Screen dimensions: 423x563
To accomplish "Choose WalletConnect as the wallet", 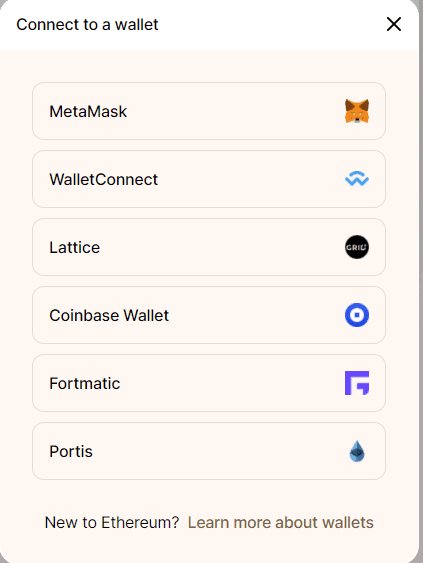I will click(x=209, y=179).
